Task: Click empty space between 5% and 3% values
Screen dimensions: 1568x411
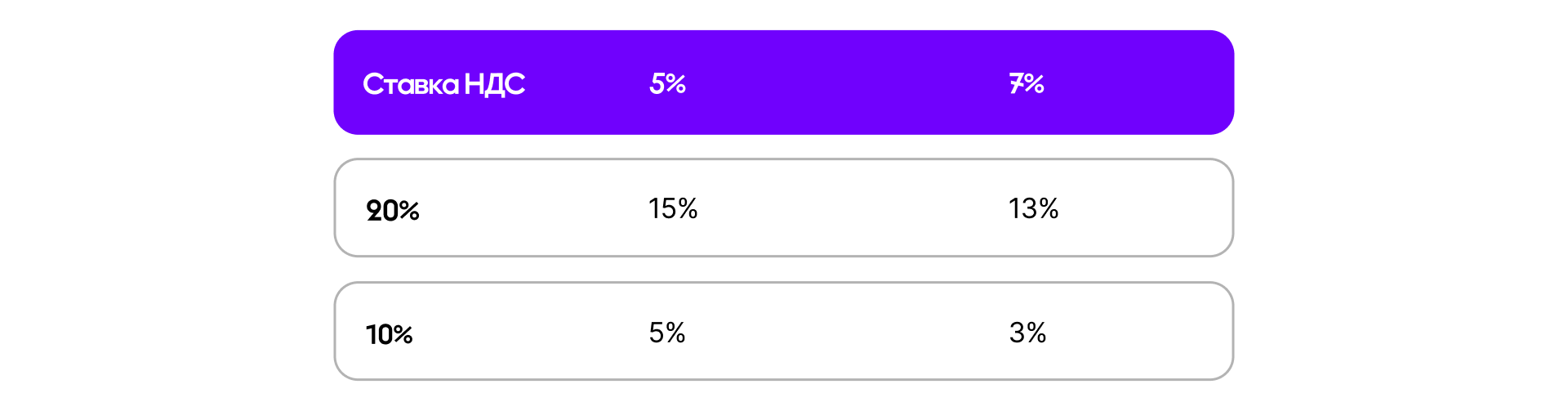Action: (x=848, y=332)
